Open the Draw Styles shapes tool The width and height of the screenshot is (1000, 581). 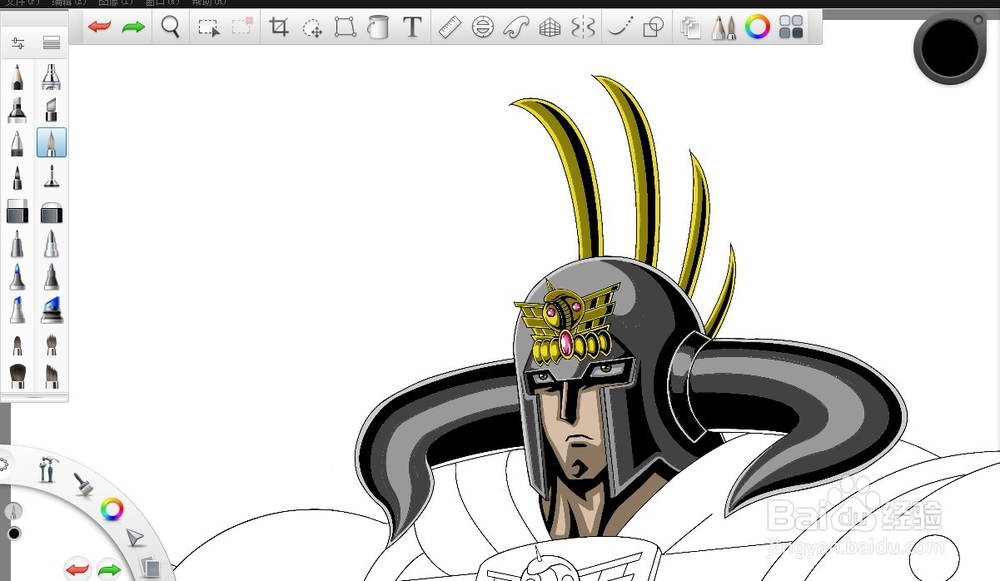(x=654, y=27)
